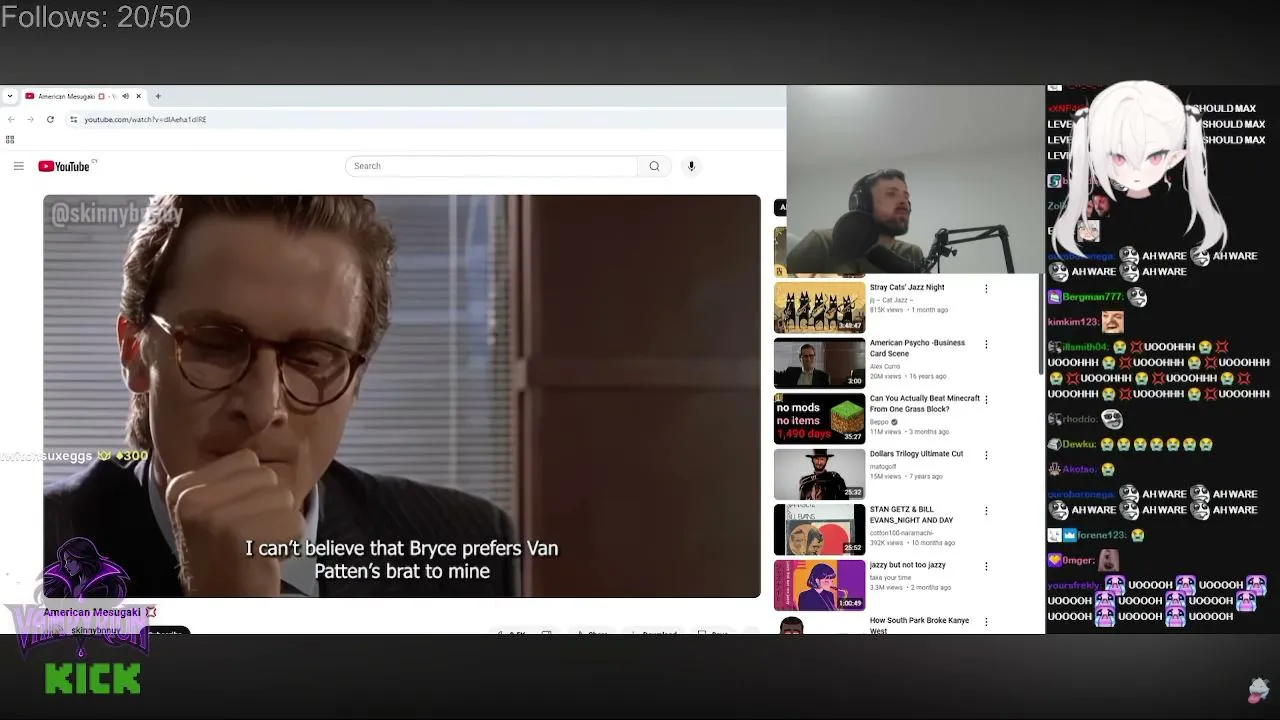This screenshot has height=720, width=1280.
Task: Open the browser tab search dropdown
Action: (9, 96)
